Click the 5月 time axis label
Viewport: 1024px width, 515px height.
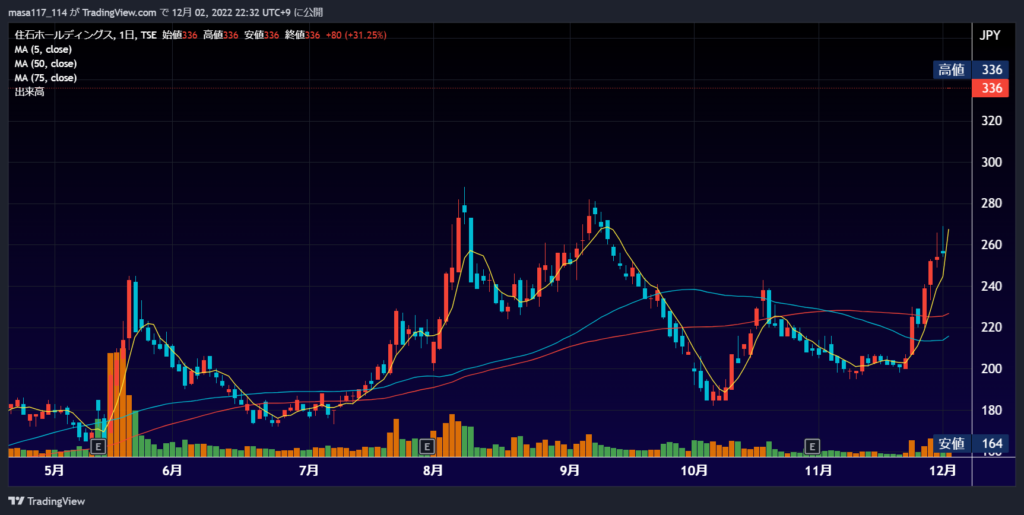pos(55,470)
